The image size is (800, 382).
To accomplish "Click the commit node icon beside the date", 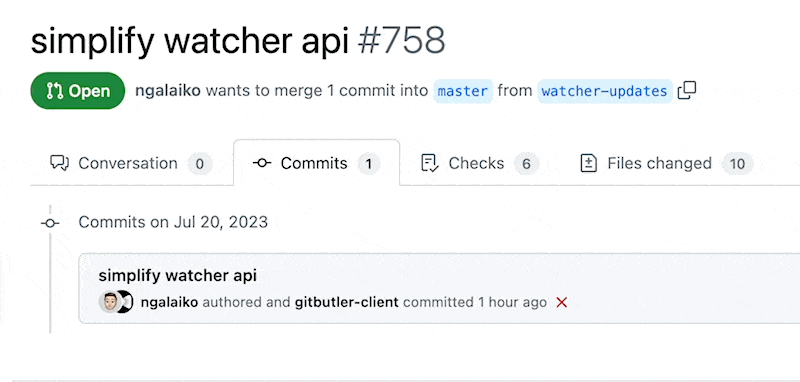I will 50,223.
